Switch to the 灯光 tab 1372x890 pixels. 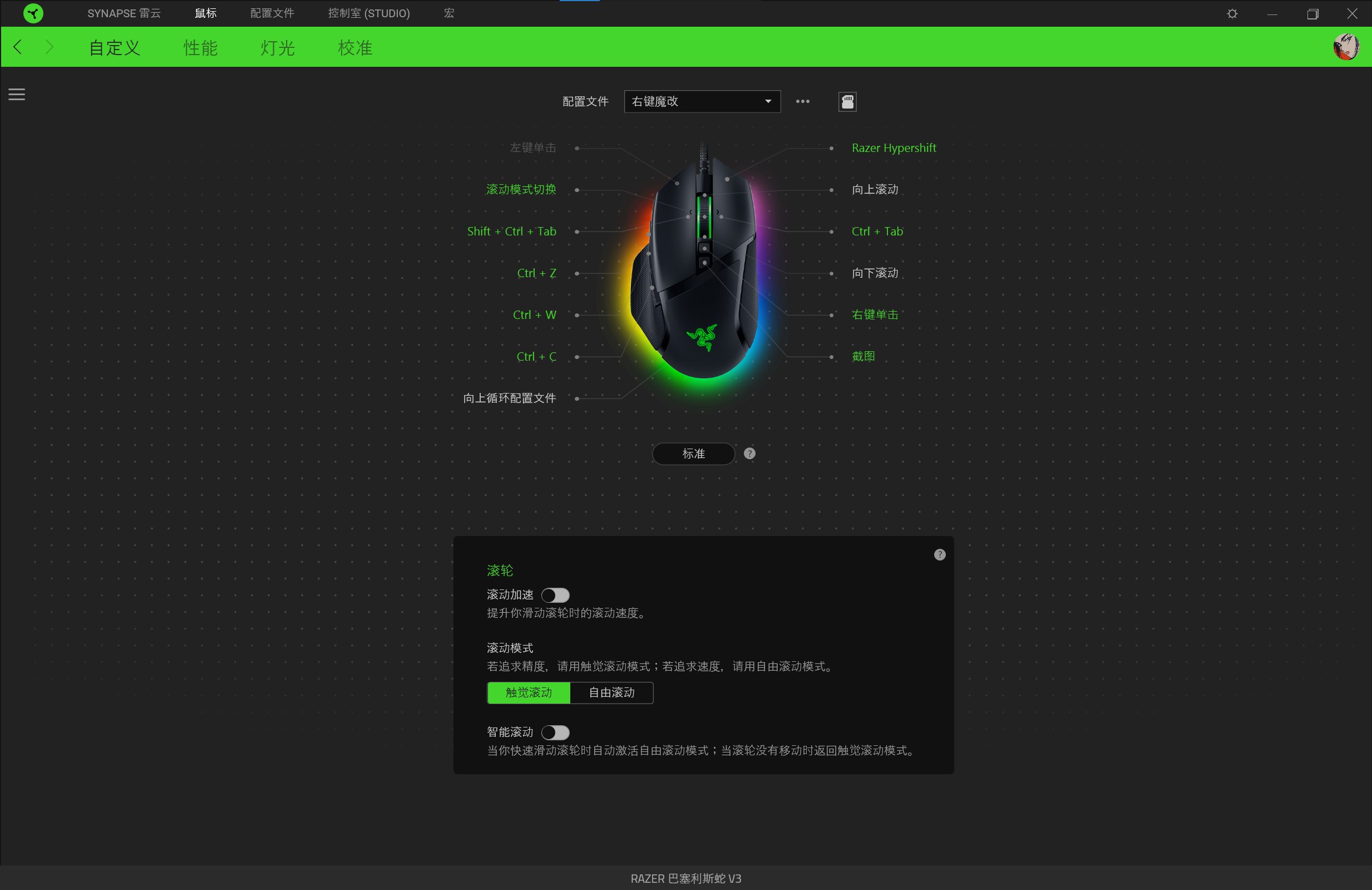click(x=278, y=47)
